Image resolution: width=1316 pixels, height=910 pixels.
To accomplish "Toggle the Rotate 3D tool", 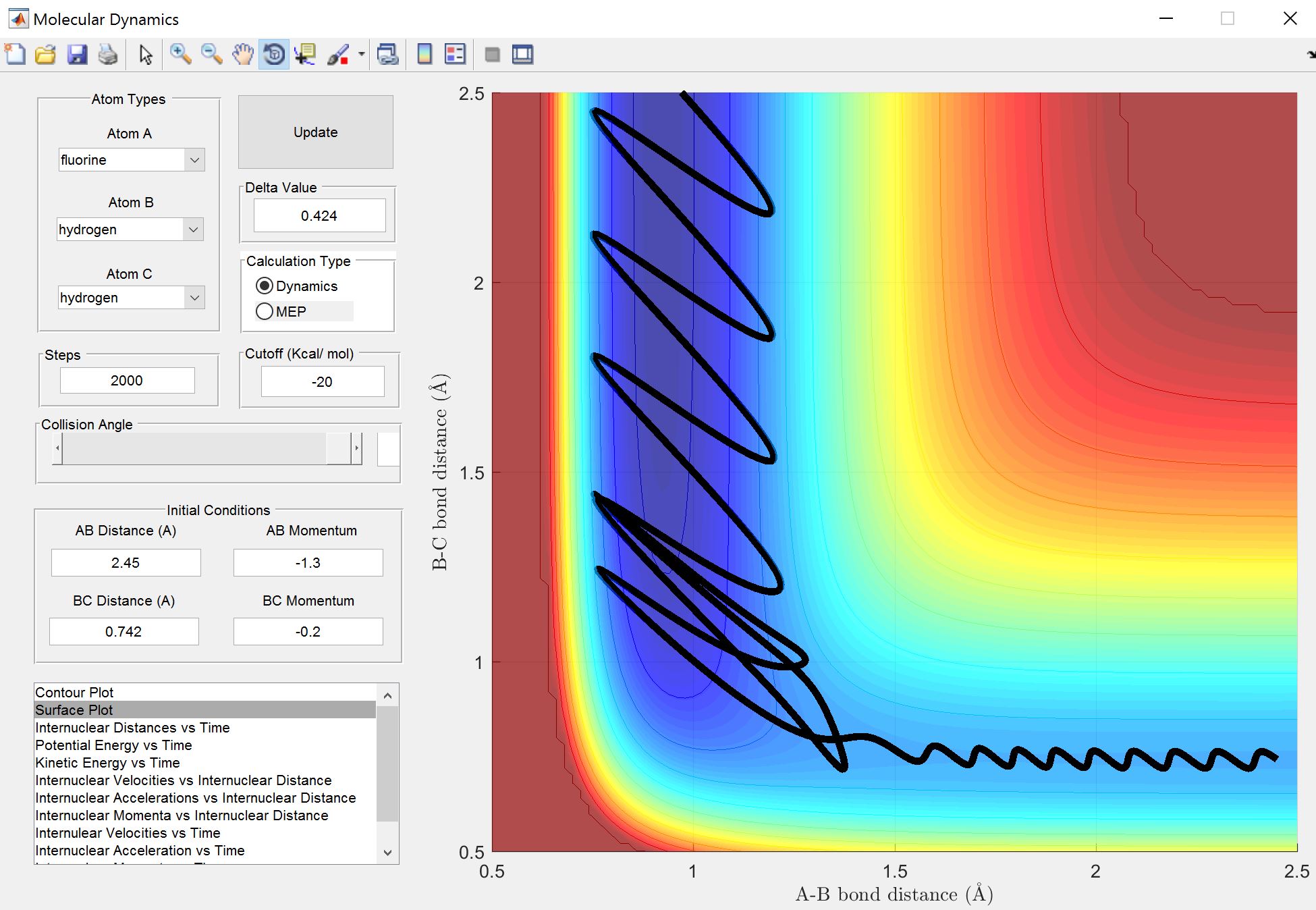I will pos(274,55).
